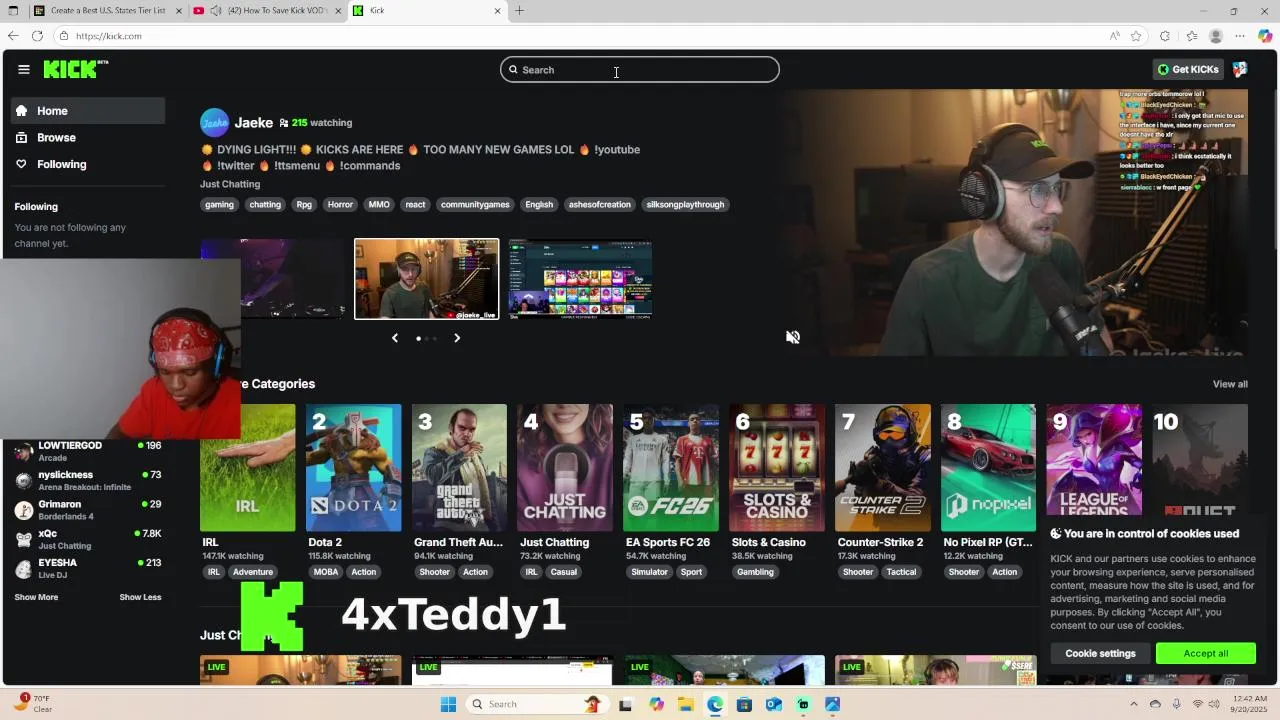Click the Following heart icon
Viewport: 1280px width, 720px height.
coord(22,164)
